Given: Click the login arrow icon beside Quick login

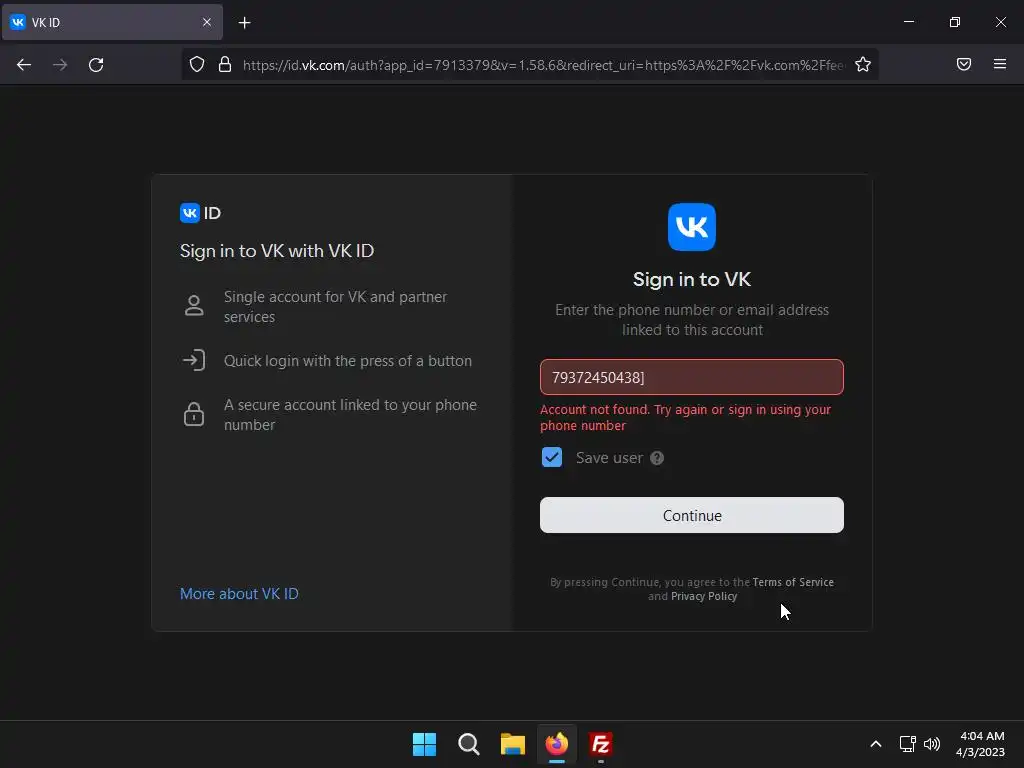Looking at the screenshot, I should tap(194, 360).
